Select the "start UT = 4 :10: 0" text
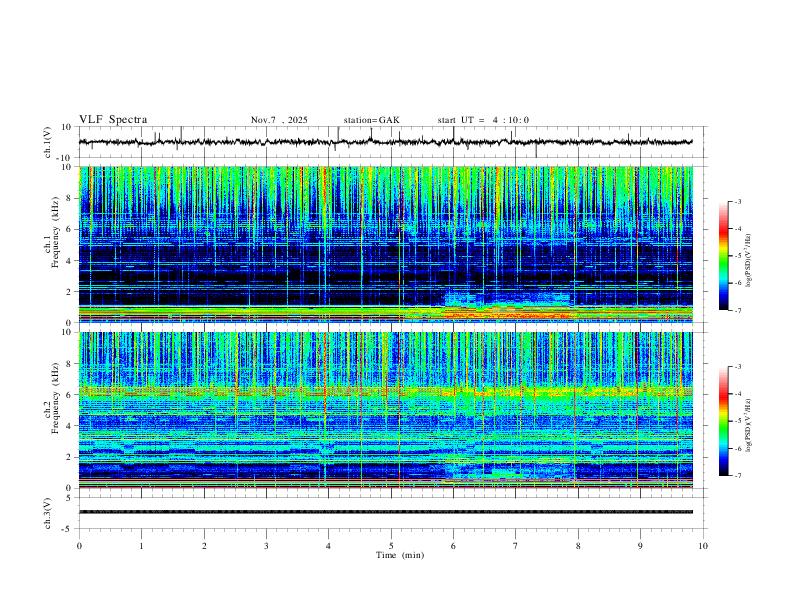 click(483, 120)
